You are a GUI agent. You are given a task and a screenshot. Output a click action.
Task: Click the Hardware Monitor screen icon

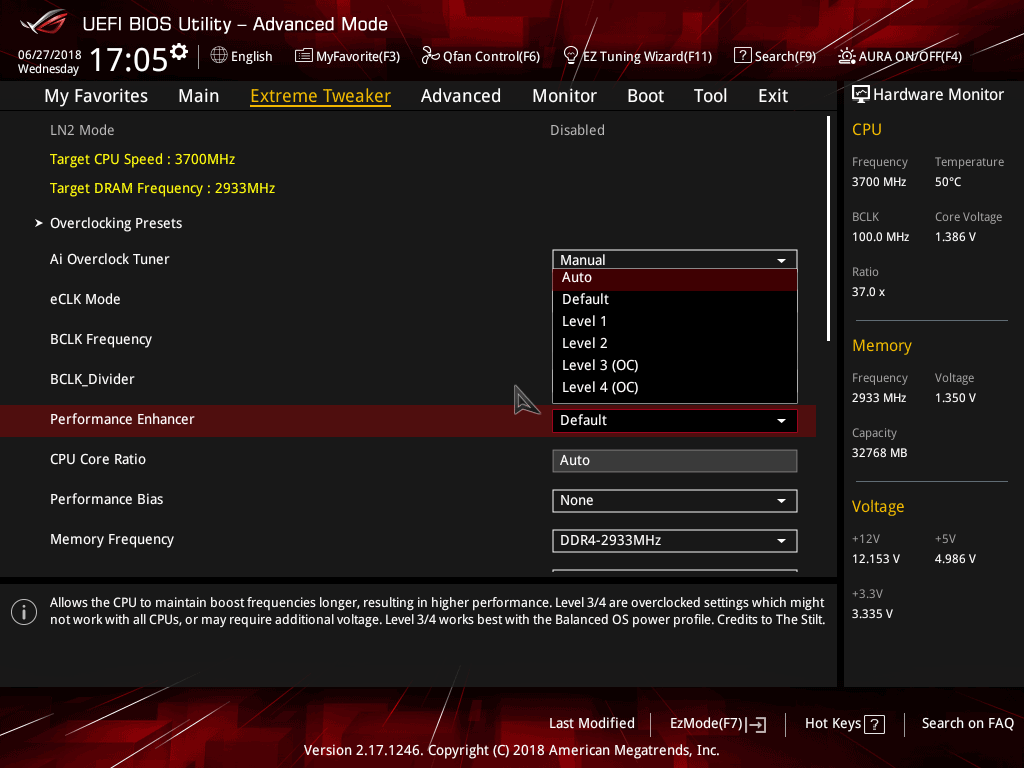(x=861, y=95)
